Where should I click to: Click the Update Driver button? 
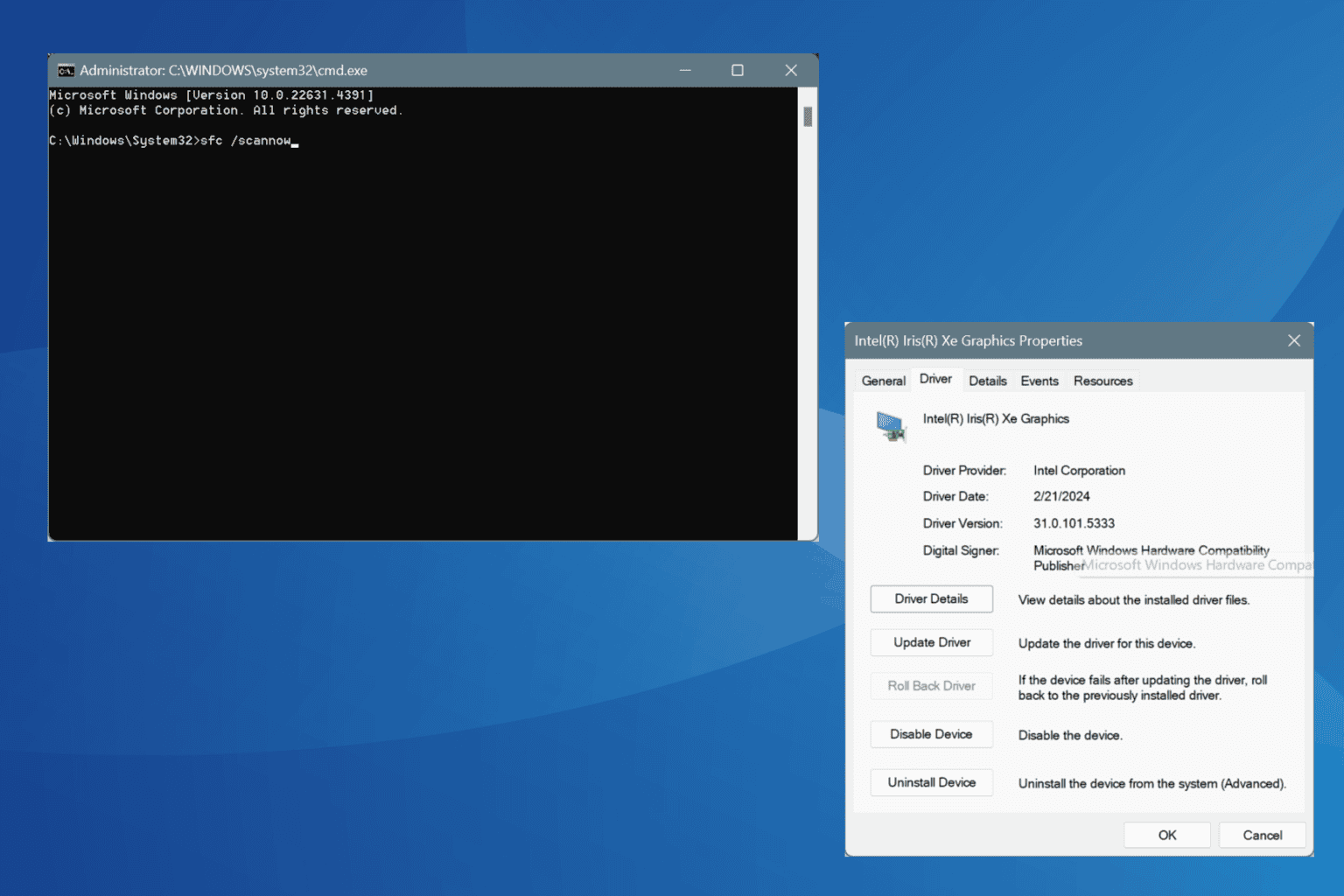(931, 642)
